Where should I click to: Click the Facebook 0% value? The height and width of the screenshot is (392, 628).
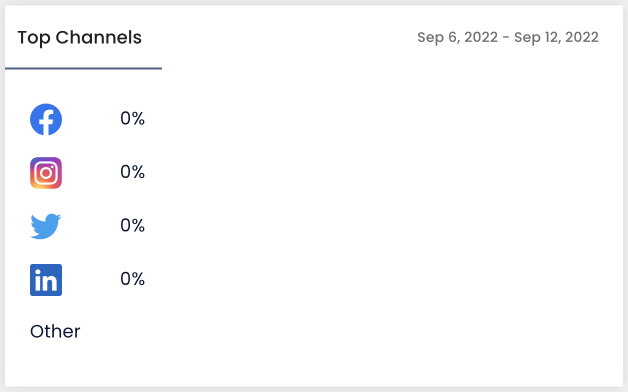(x=133, y=119)
